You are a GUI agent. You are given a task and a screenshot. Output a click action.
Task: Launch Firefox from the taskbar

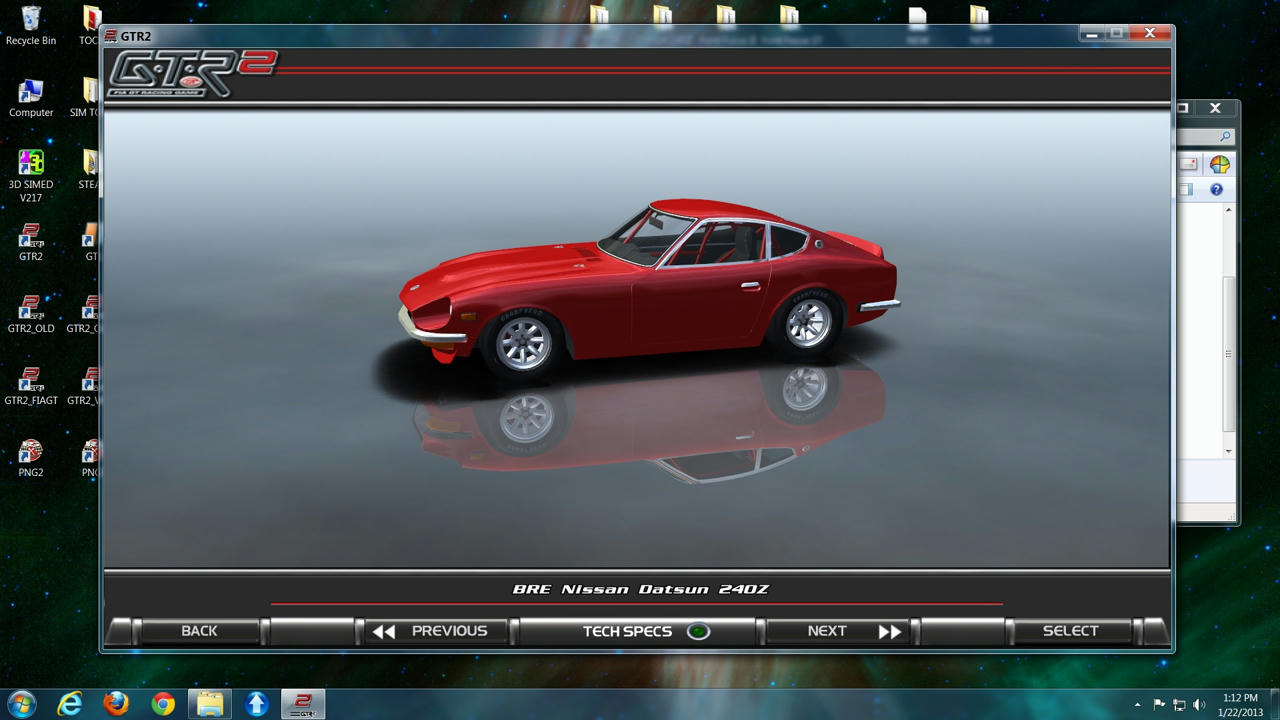116,704
